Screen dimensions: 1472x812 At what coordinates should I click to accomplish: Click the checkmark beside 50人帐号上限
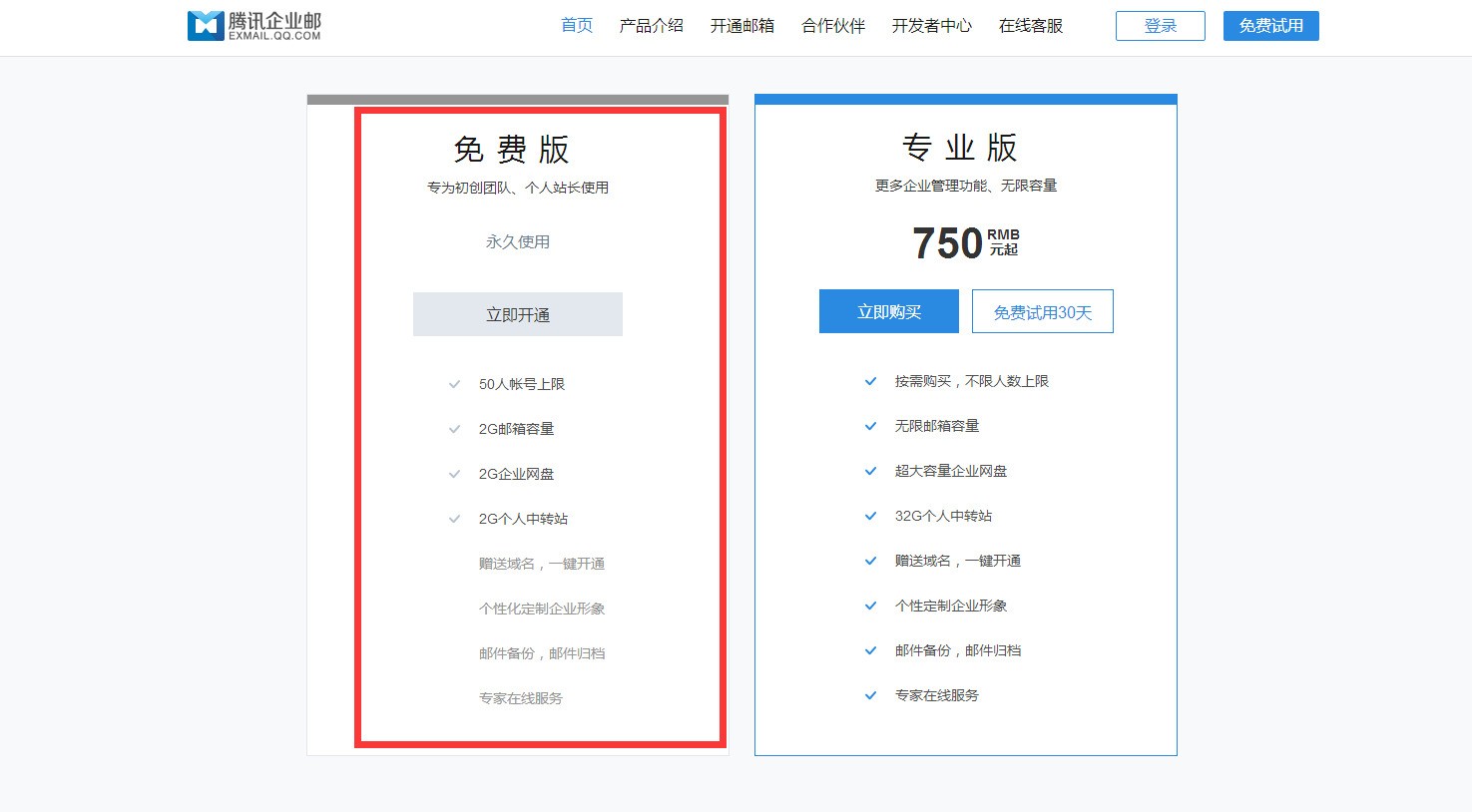[x=454, y=383]
